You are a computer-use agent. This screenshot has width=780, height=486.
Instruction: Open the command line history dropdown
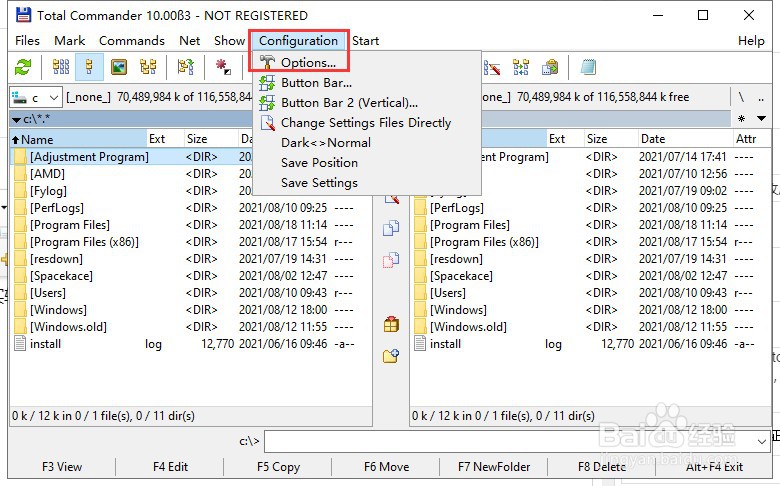tap(762, 441)
